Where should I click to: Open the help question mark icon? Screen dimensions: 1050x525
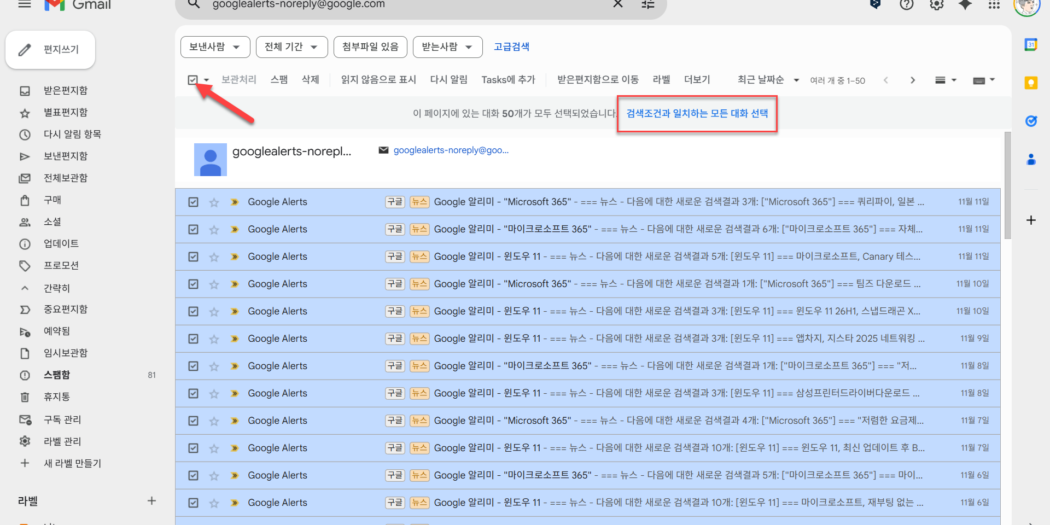pyautogui.click(x=907, y=5)
